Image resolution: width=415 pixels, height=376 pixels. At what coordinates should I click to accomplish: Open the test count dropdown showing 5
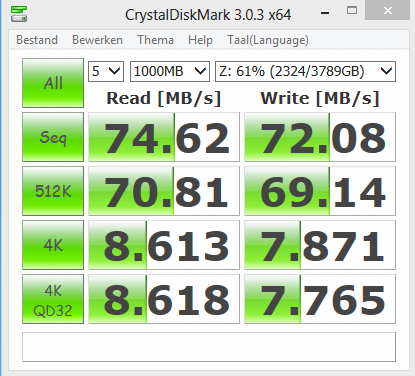coord(106,71)
